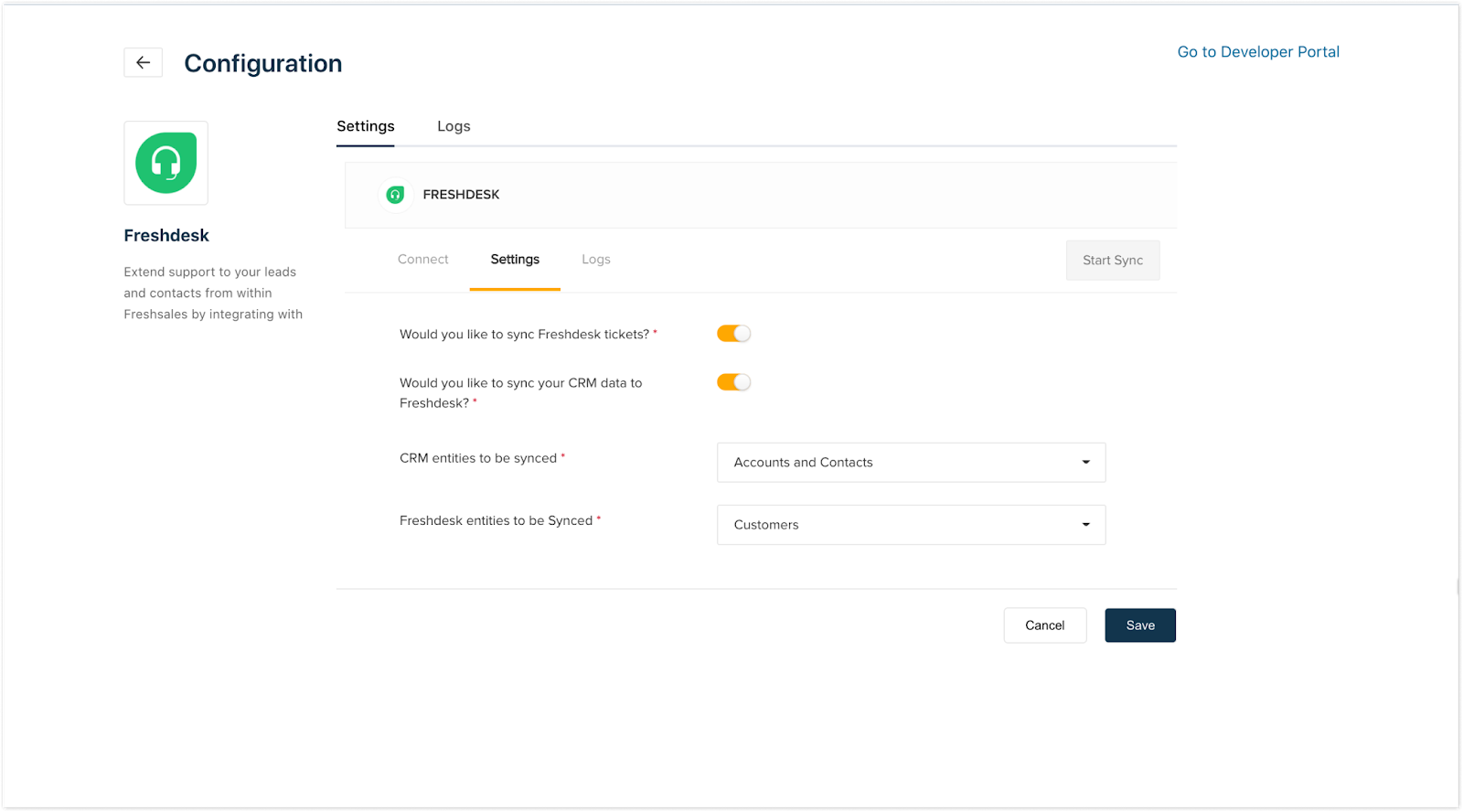Toggle the sync CRM data to Freshdesk switch
Screen dimensions: 1463x812
(x=733, y=382)
